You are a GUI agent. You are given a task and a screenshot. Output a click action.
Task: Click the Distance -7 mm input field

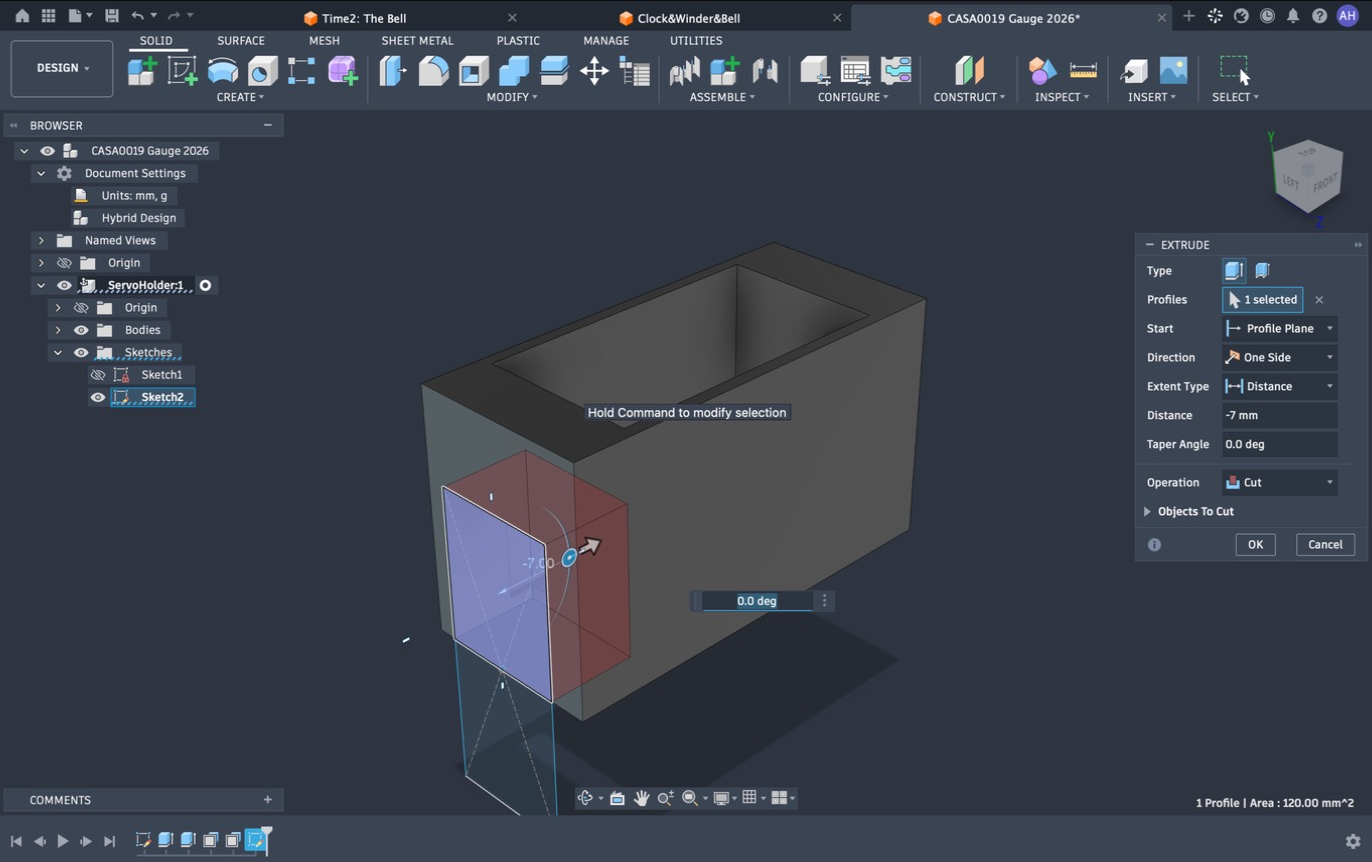1280,415
